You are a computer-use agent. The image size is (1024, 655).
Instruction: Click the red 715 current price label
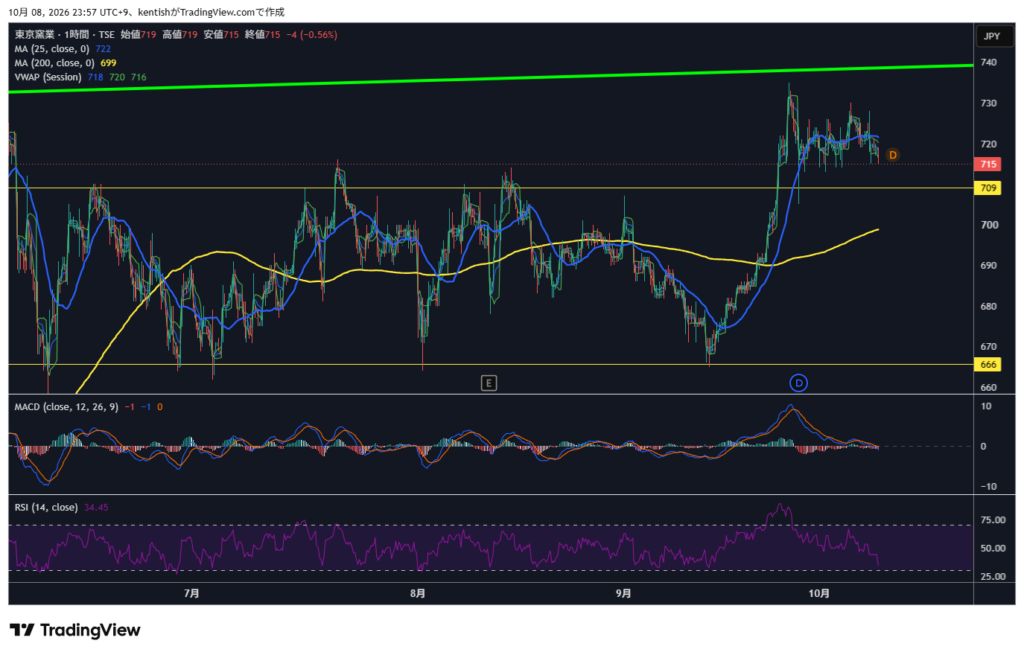988,164
